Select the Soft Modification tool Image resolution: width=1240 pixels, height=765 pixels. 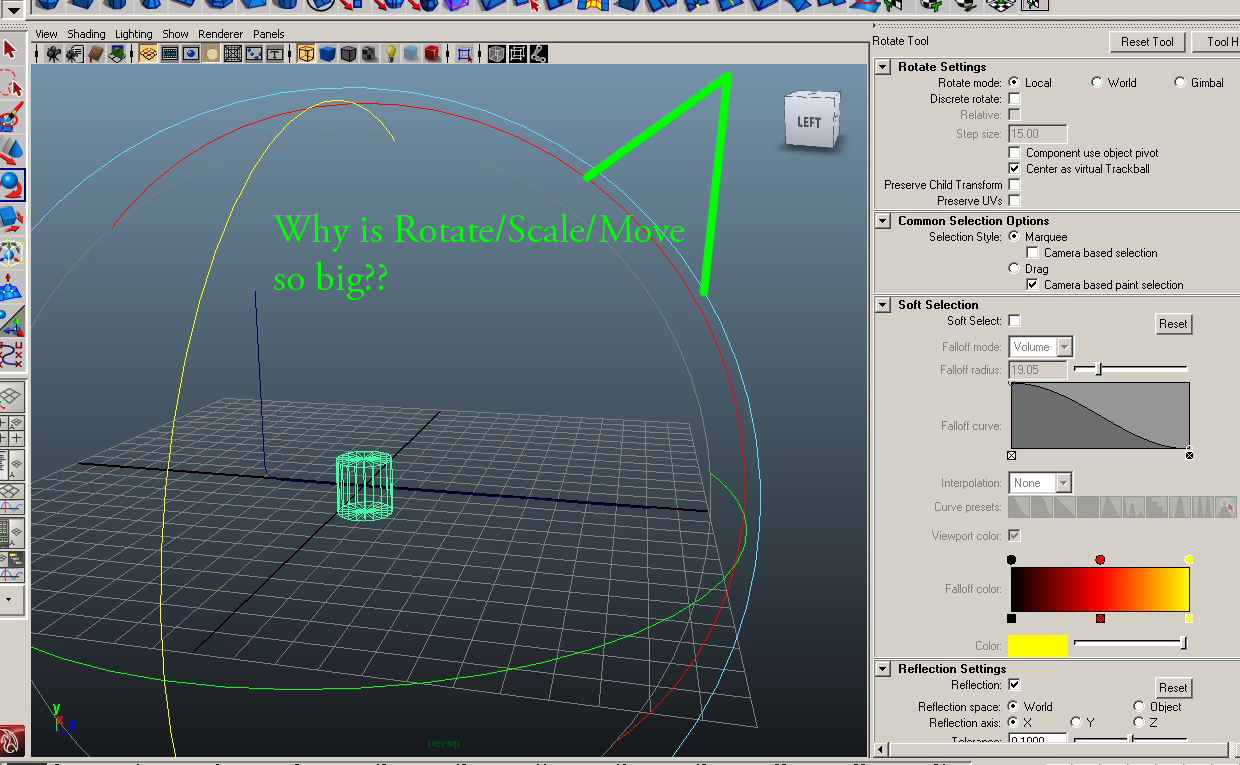[x=12, y=286]
